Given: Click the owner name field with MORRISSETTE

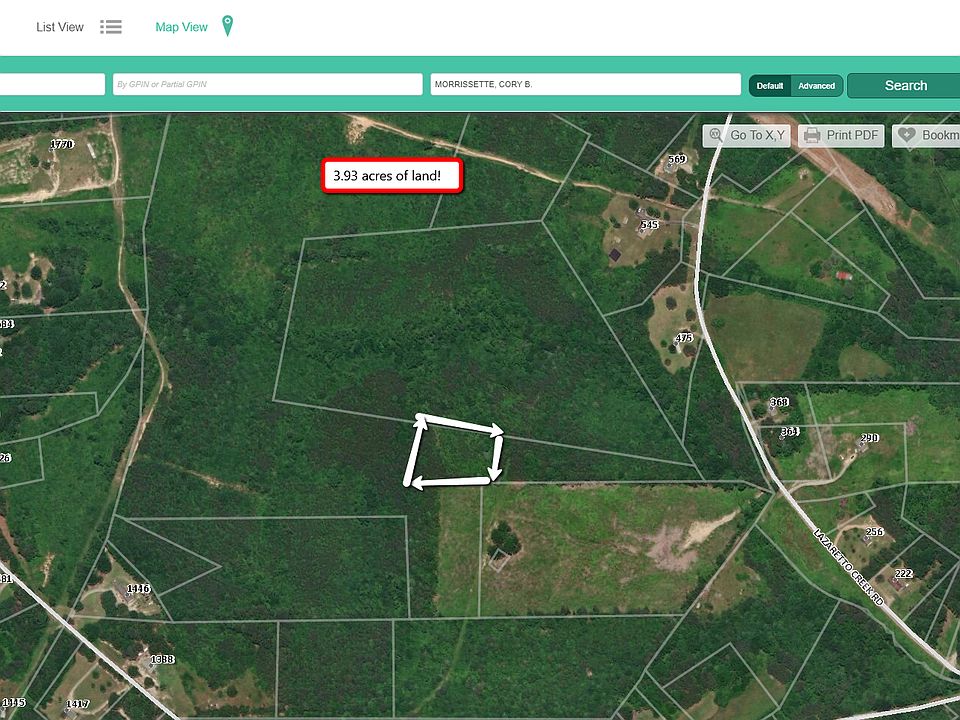Looking at the screenshot, I should [x=585, y=85].
